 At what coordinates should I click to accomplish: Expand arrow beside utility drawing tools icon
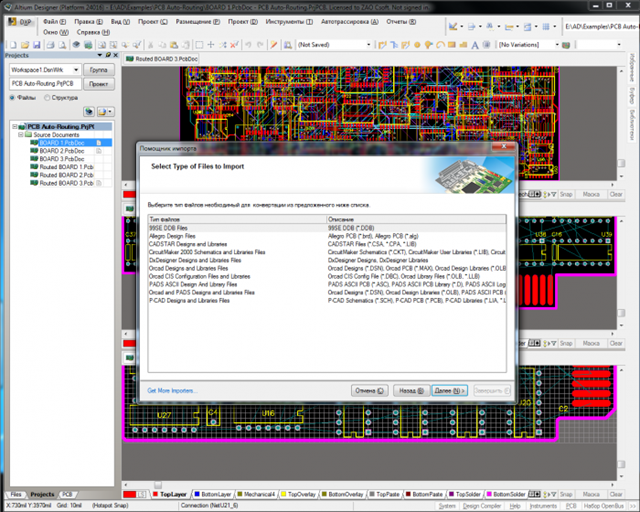click(462, 27)
